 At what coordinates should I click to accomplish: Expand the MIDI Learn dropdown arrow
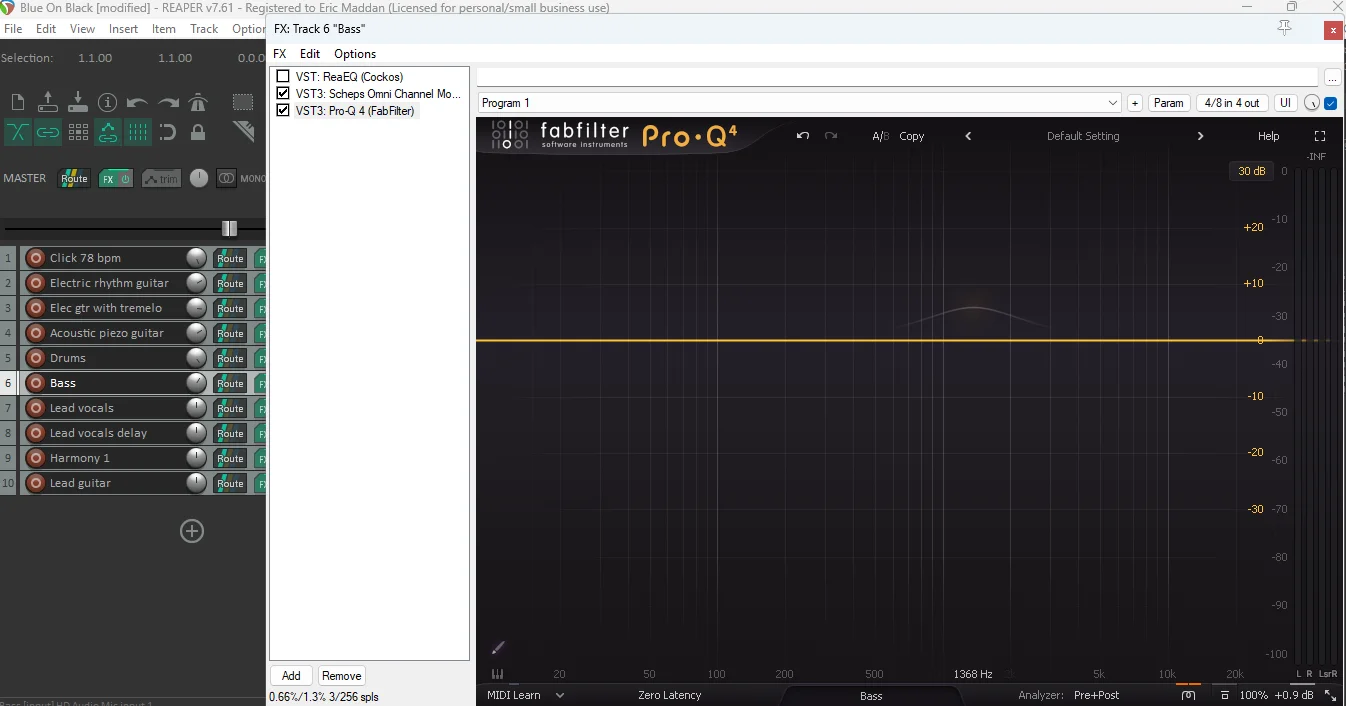pyautogui.click(x=560, y=695)
